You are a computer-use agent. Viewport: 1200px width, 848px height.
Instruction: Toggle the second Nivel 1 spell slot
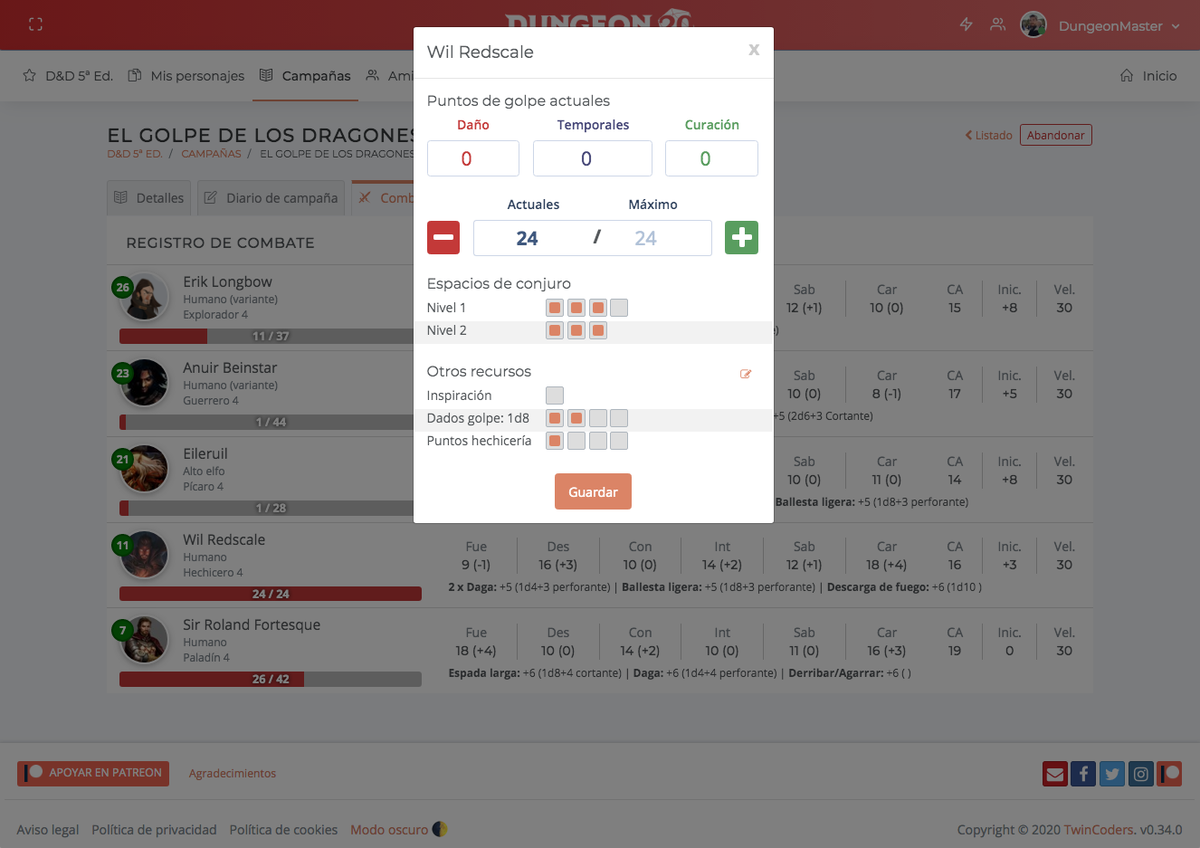pos(576,307)
